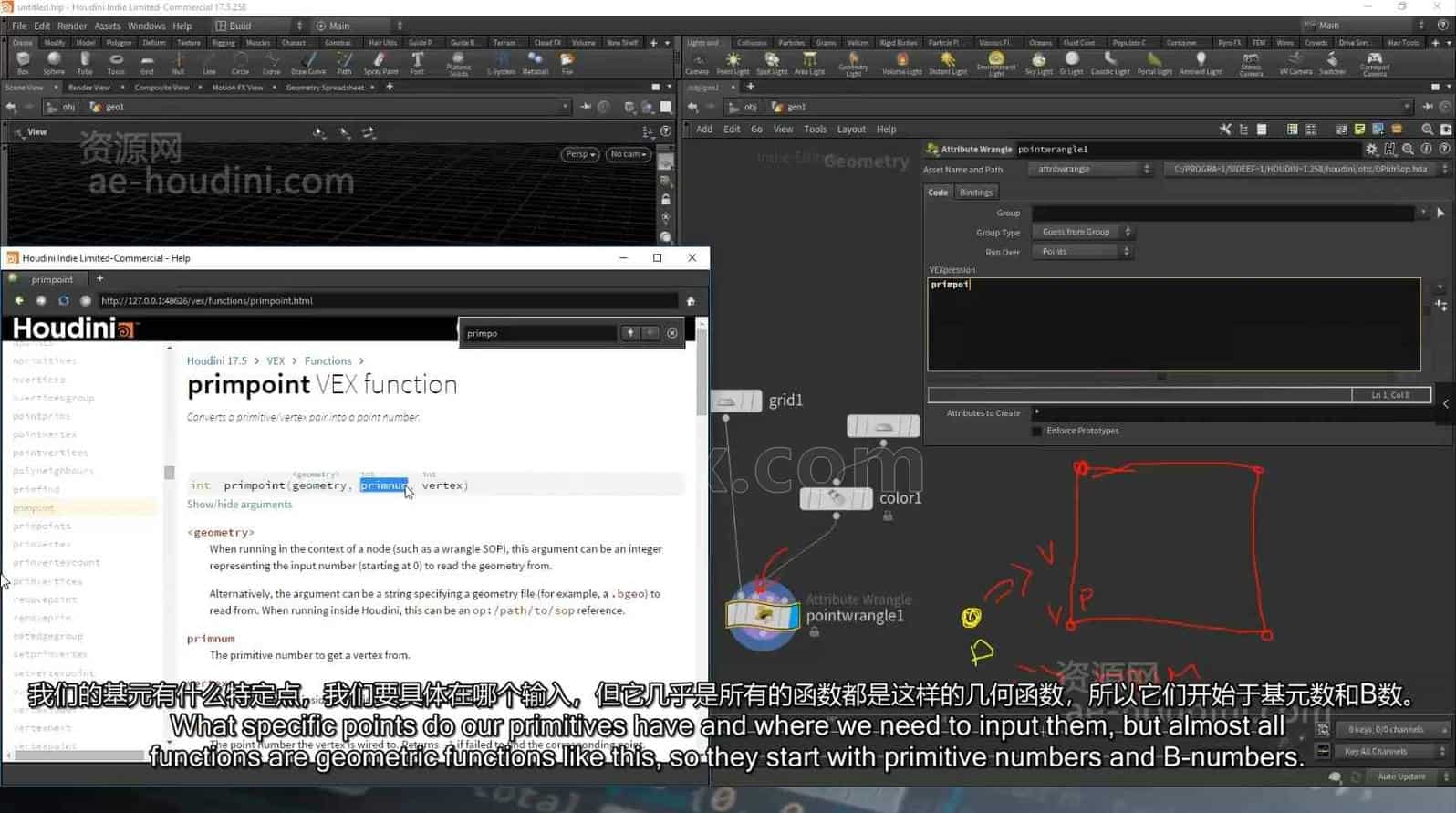
Task: Click the Help page vertical scrollbar
Action: [701, 374]
